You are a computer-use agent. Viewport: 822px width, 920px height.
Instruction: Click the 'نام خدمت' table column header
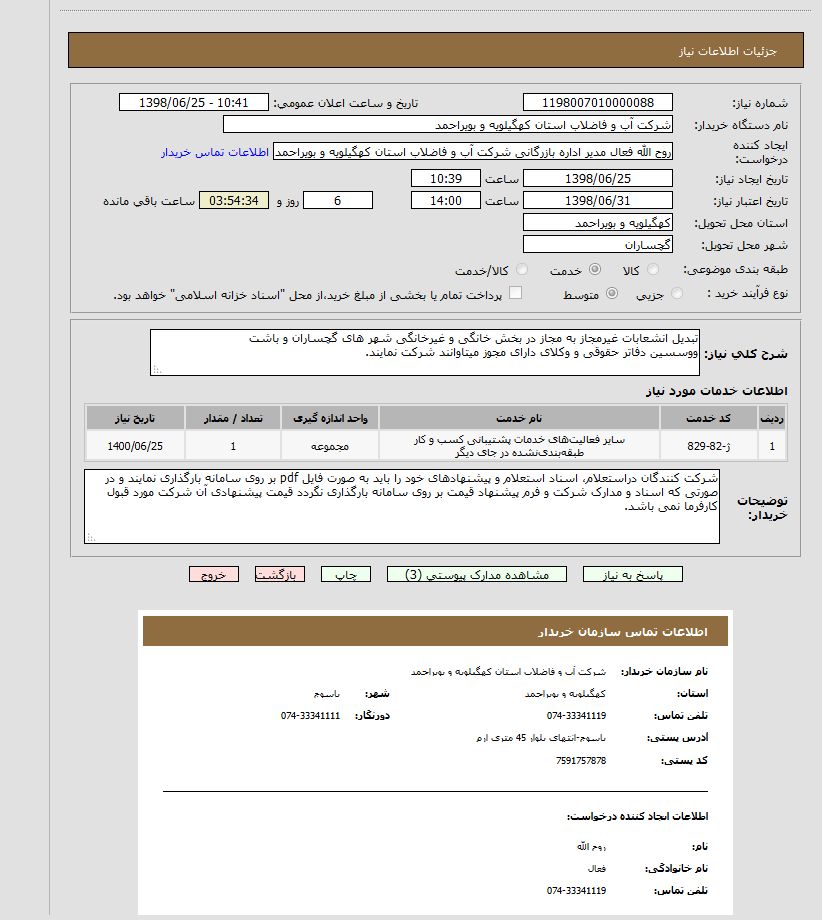519,418
